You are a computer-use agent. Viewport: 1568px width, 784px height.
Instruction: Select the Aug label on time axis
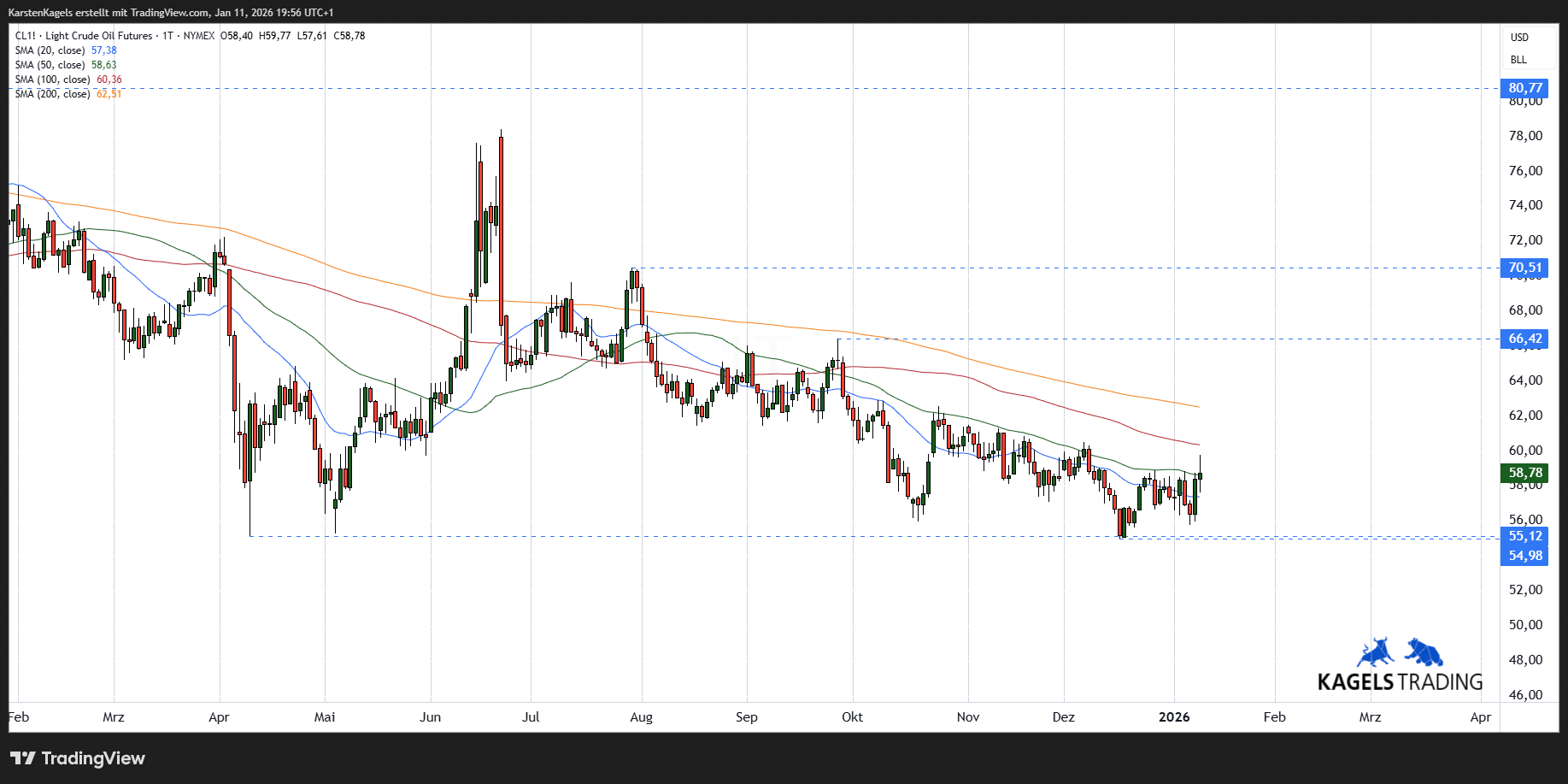[x=641, y=717]
